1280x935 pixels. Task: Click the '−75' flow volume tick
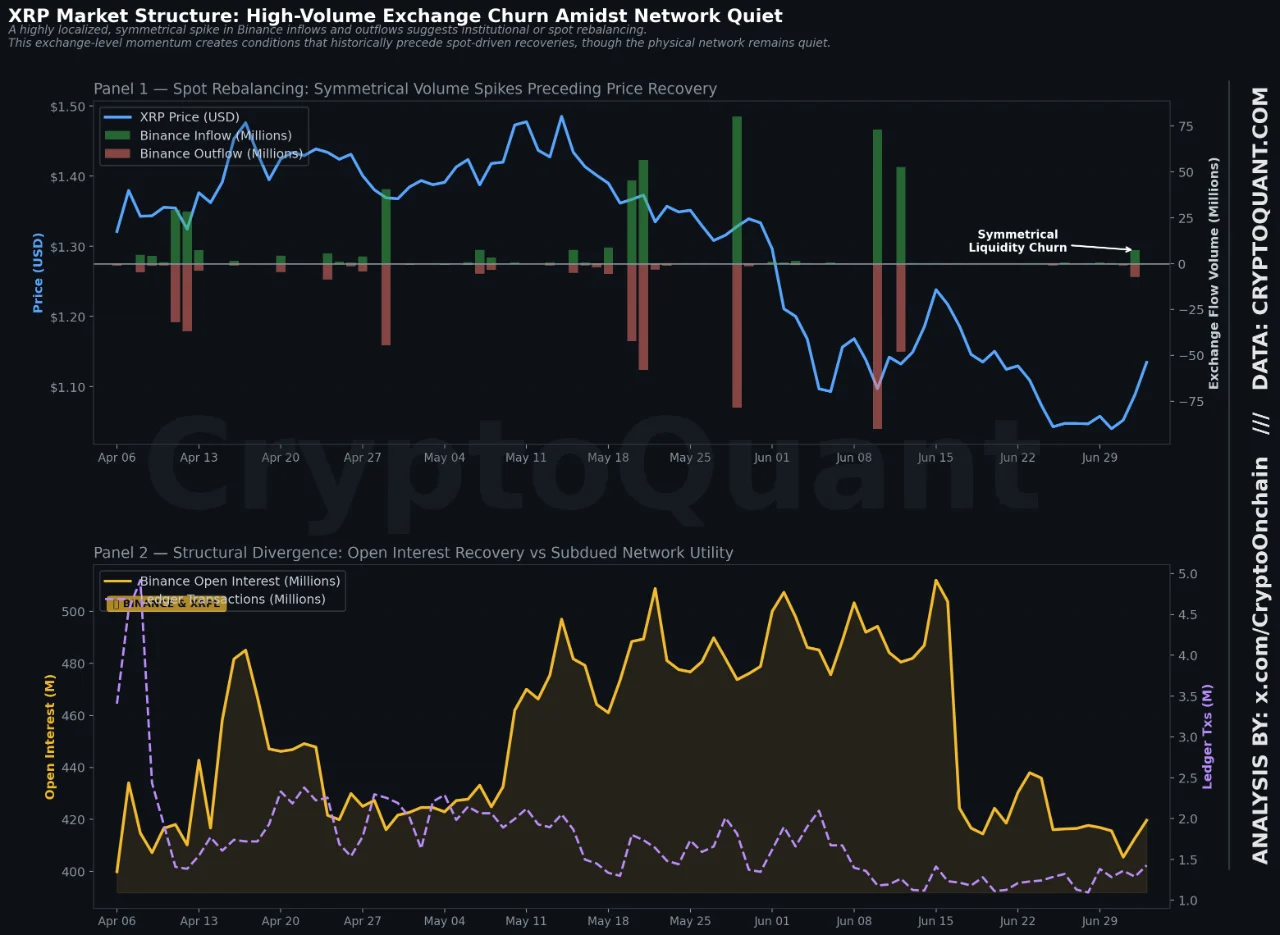(x=1190, y=401)
